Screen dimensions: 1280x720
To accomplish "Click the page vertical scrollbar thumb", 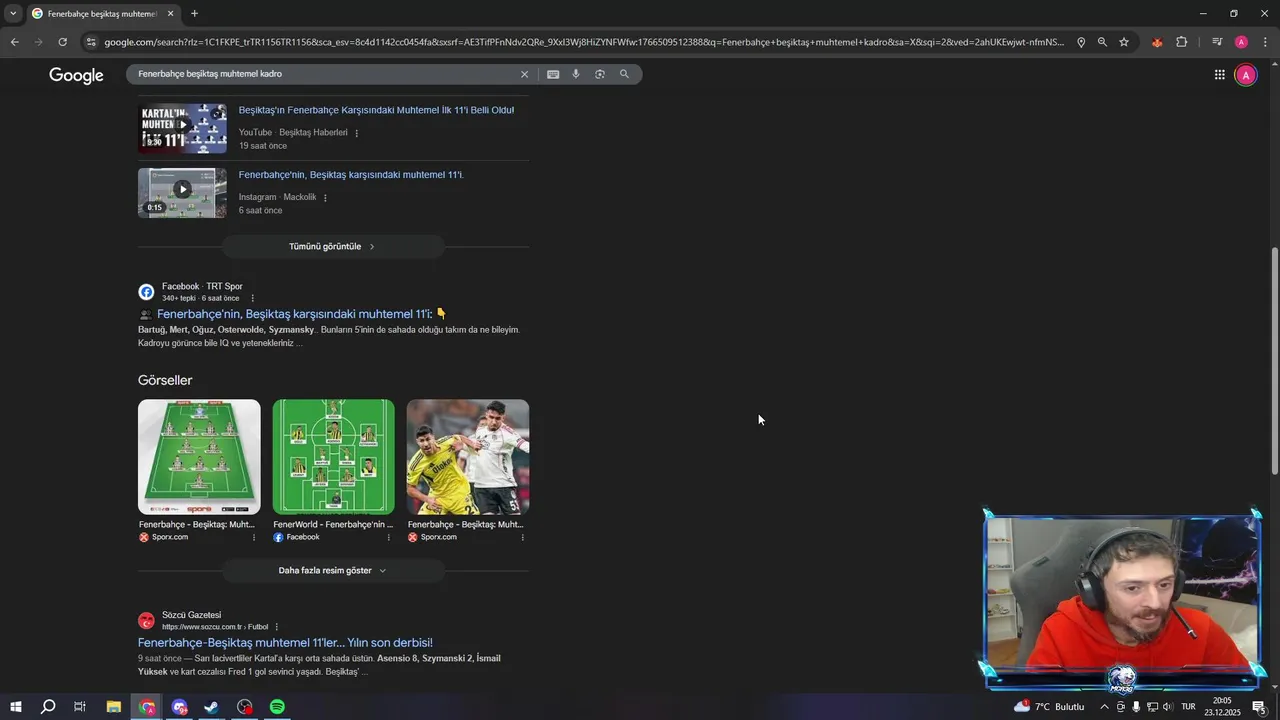I will click(1274, 360).
